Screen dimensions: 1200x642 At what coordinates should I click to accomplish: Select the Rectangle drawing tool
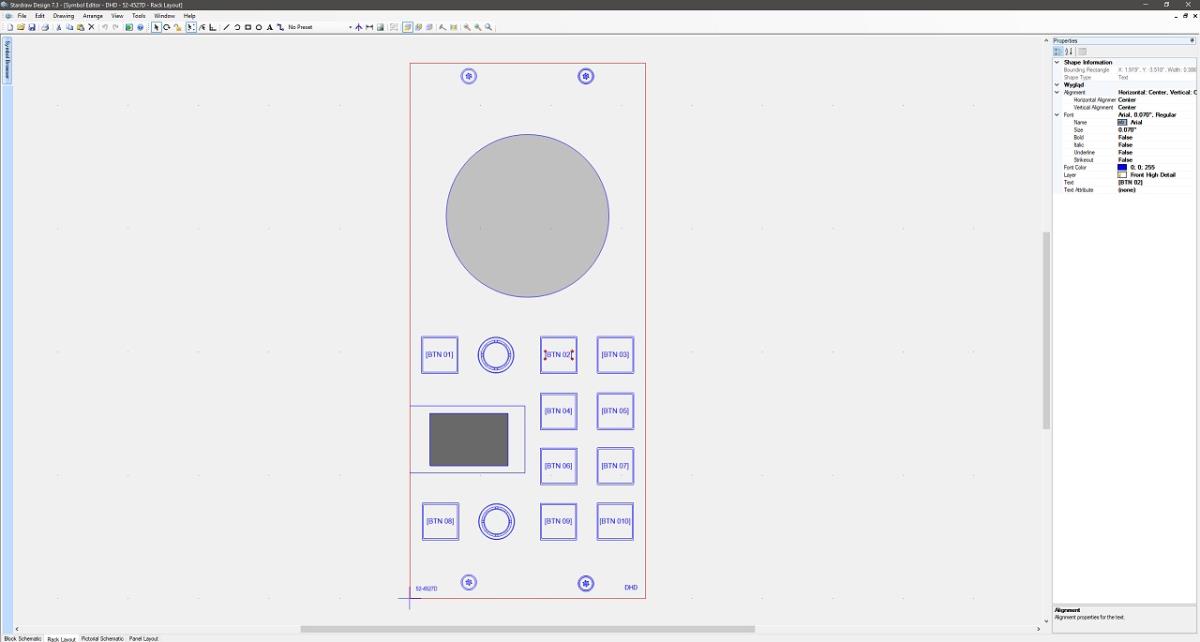pos(248,27)
